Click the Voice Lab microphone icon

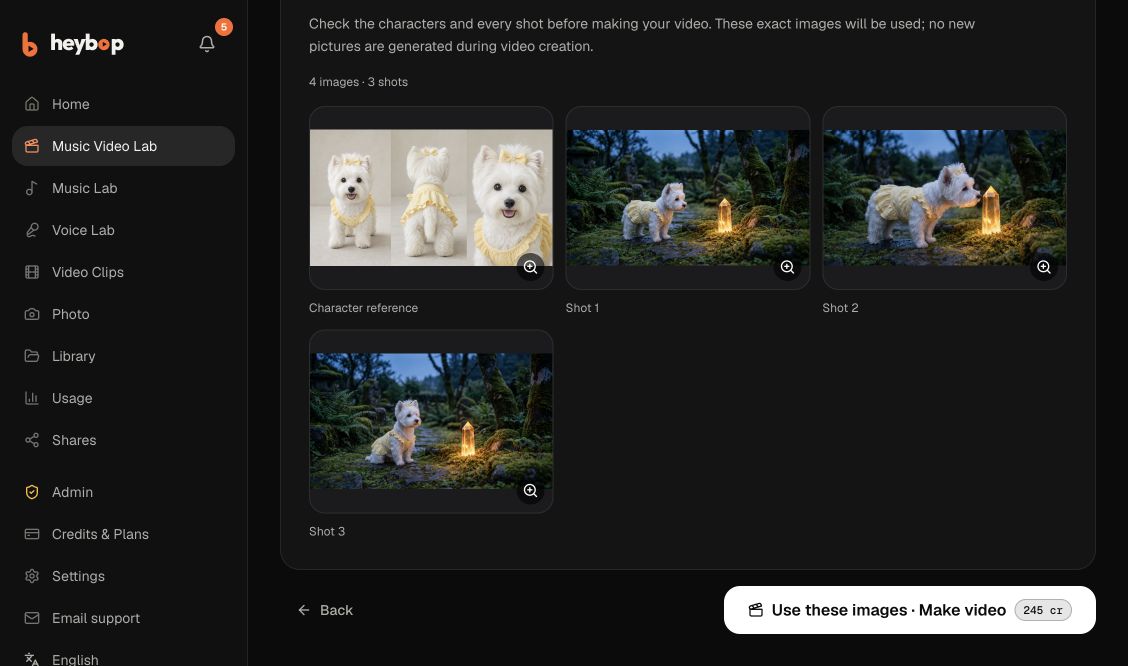coord(32,230)
